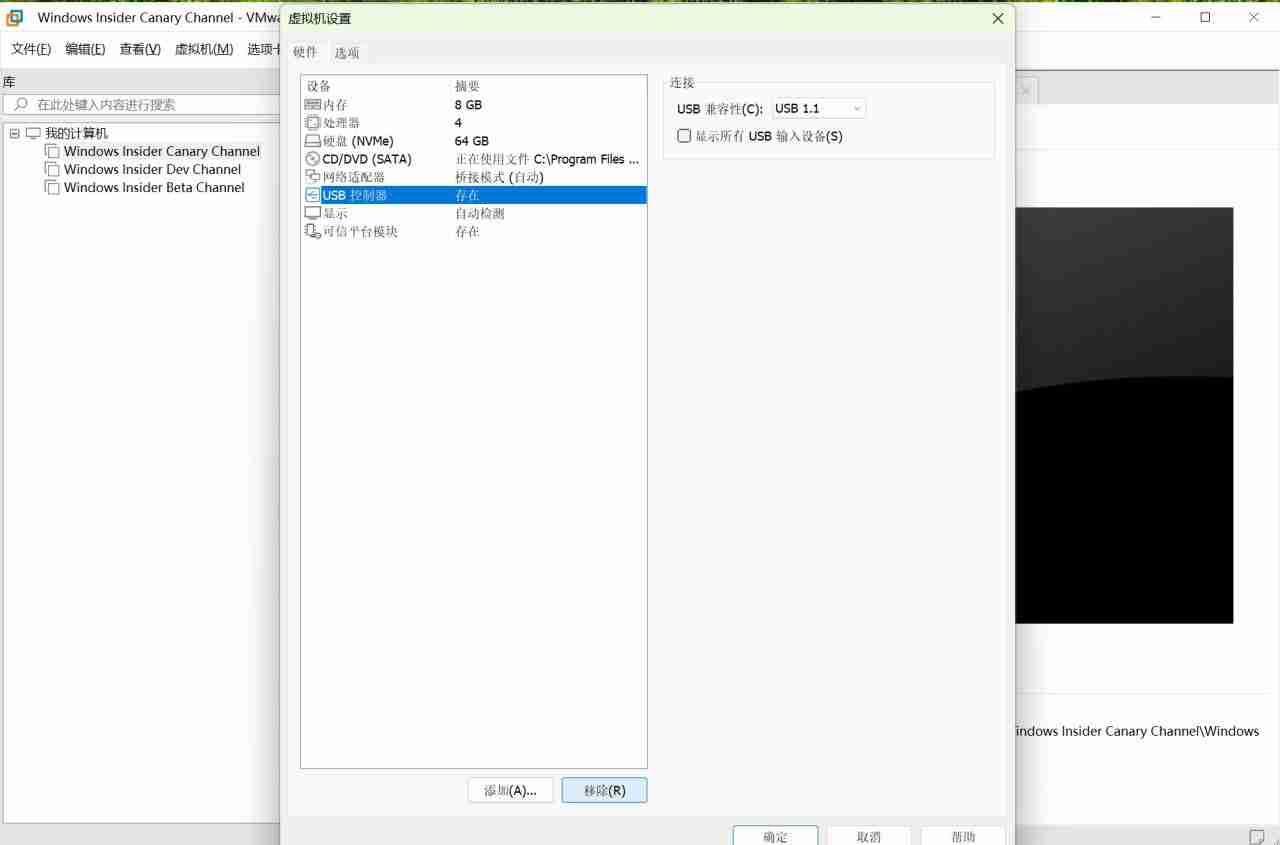
Task: Select the 显示 (Display) device icon
Action: coord(313,212)
